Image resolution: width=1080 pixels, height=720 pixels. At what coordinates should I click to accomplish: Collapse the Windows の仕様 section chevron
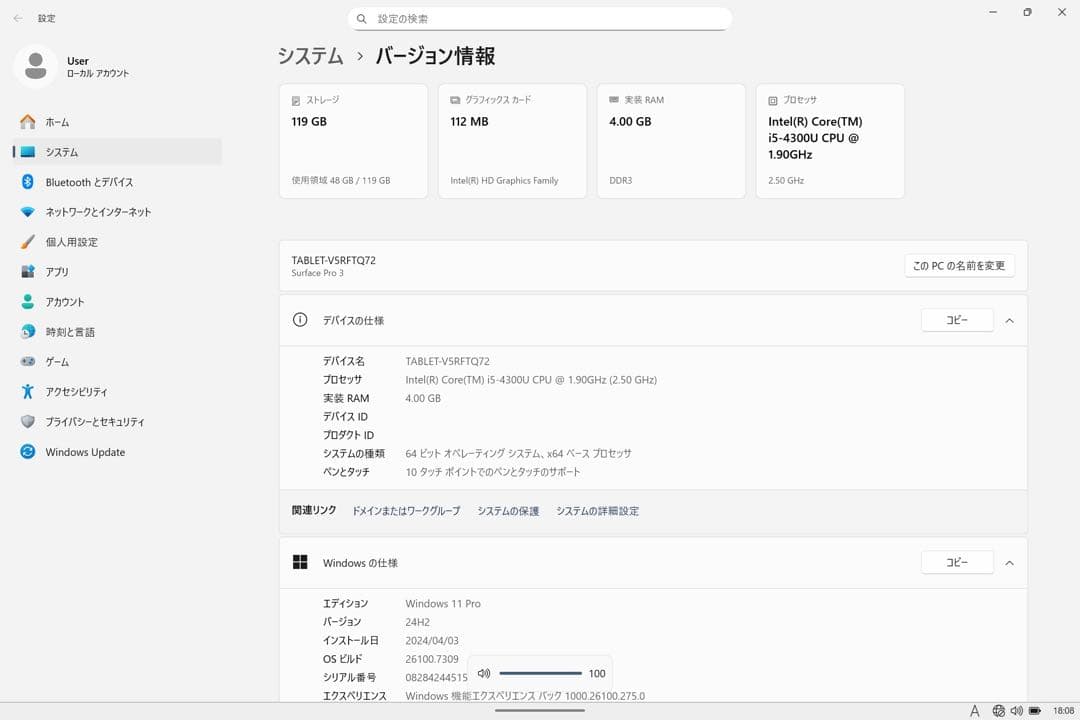1010,562
